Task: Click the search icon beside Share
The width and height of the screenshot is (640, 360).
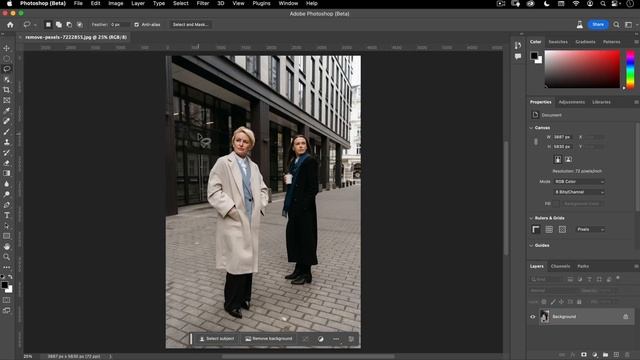Action: coord(616,24)
